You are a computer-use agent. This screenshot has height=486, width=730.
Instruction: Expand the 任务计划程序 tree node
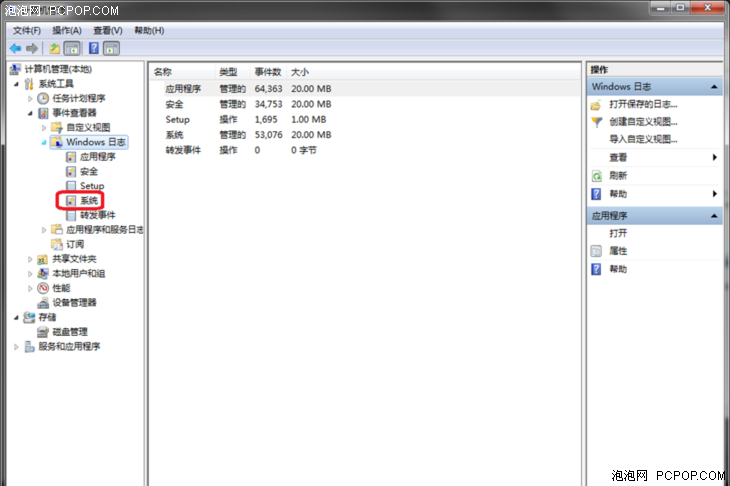coord(30,99)
